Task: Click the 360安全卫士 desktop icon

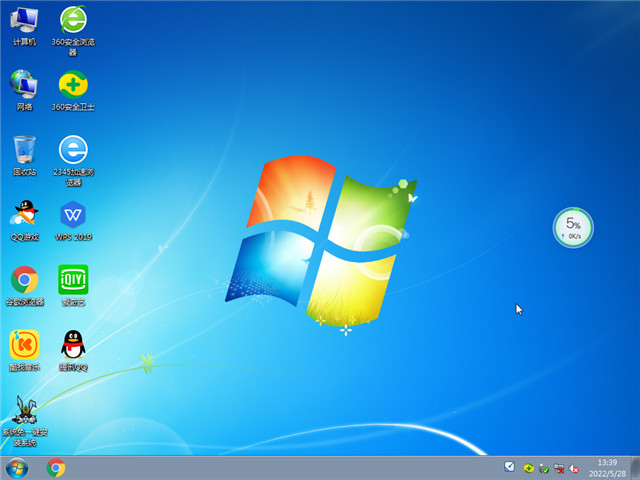Action: (73, 91)
